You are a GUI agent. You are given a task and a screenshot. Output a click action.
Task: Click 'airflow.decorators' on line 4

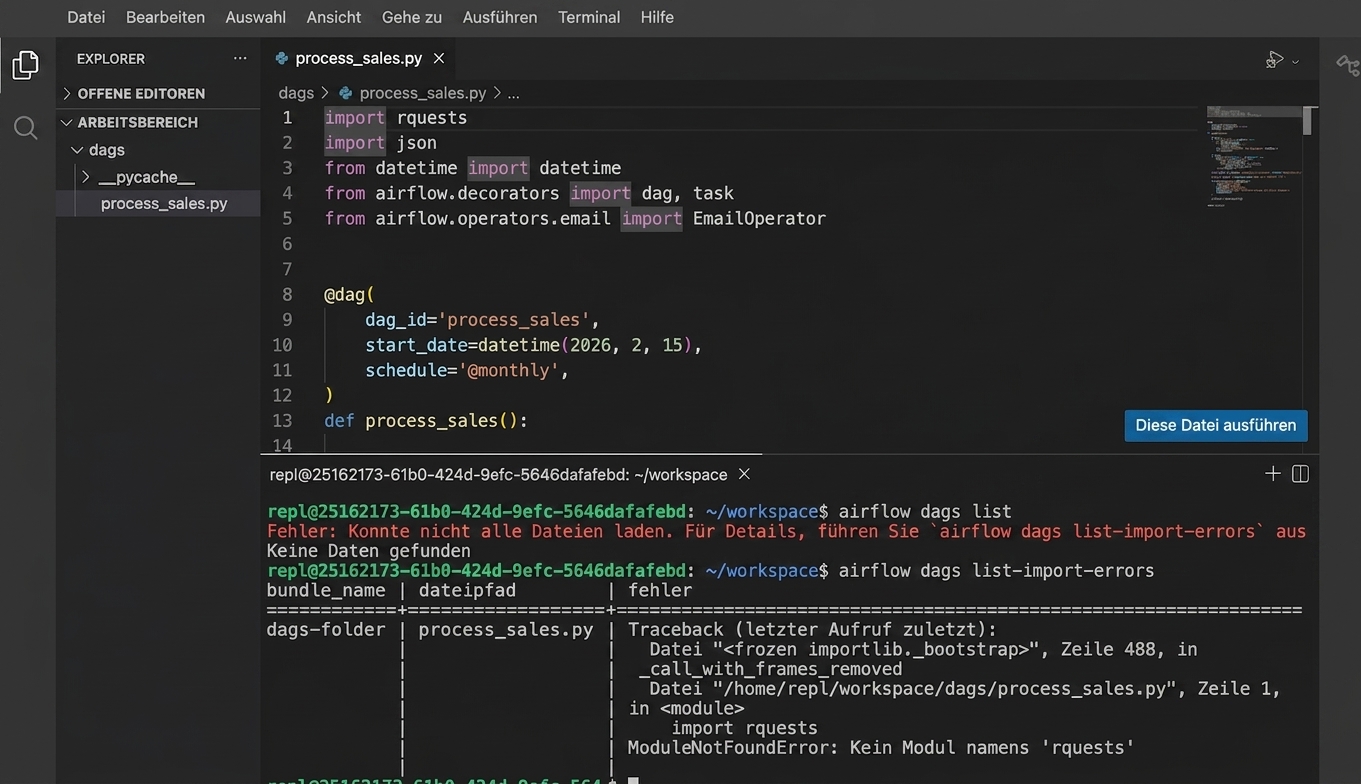pos(467,194)
